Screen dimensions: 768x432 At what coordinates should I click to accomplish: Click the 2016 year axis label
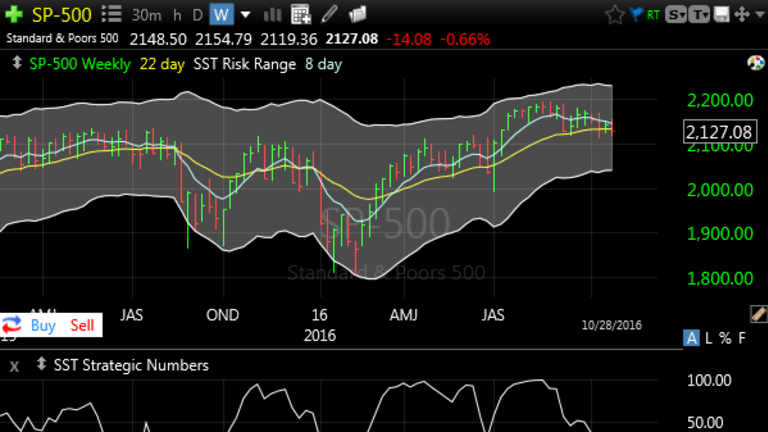pos(319,336)
